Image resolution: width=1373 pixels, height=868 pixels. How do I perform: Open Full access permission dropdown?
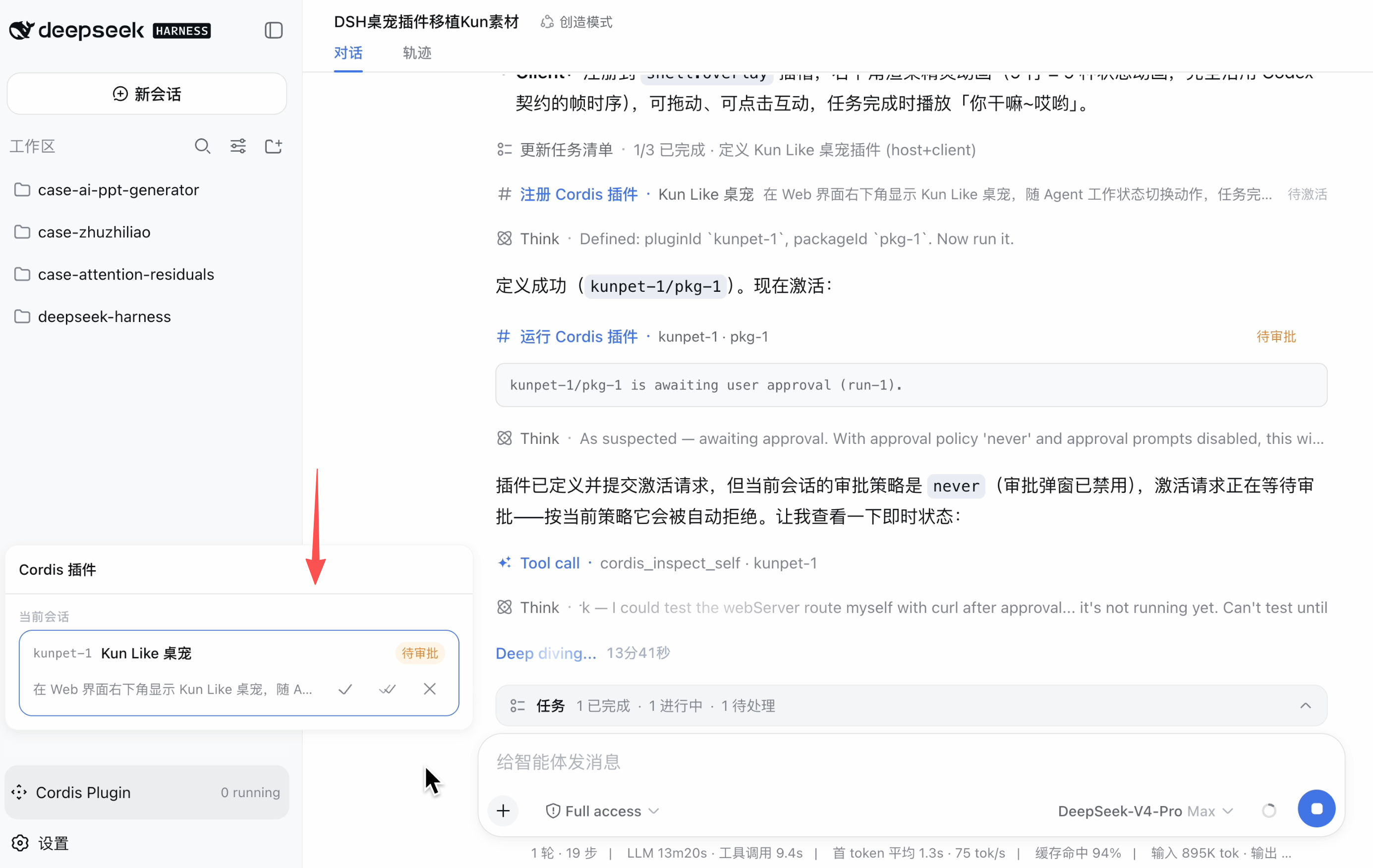(603, 811)
